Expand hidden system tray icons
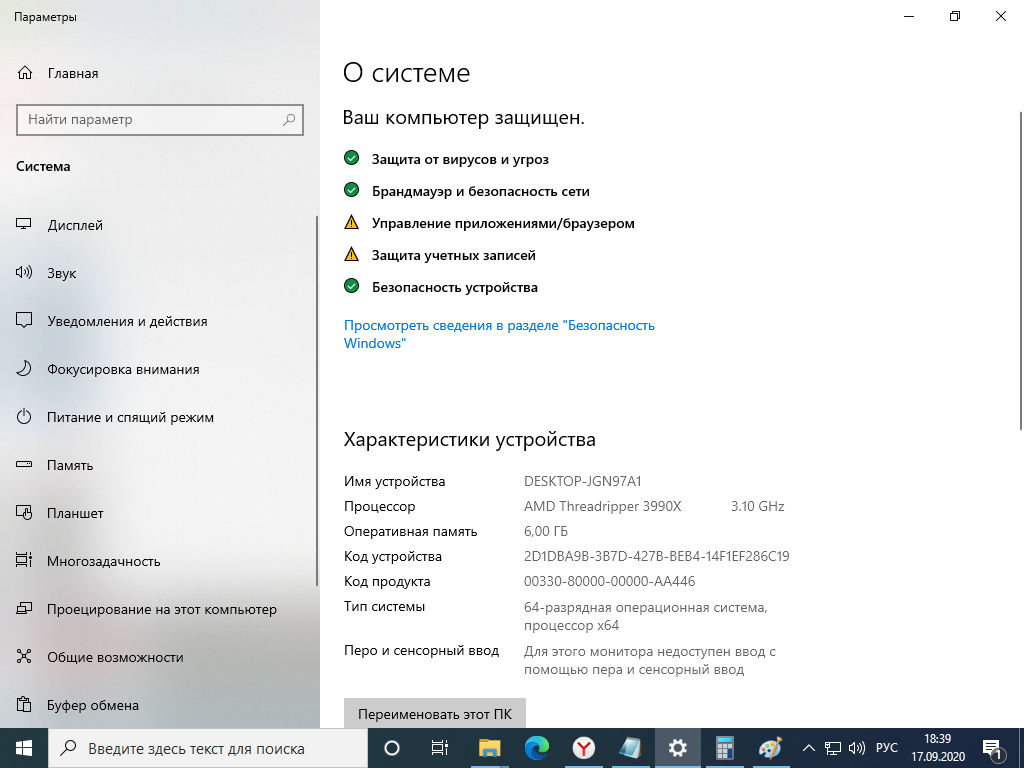Screen dimensions: 1024x768 (x=808, y=748)
